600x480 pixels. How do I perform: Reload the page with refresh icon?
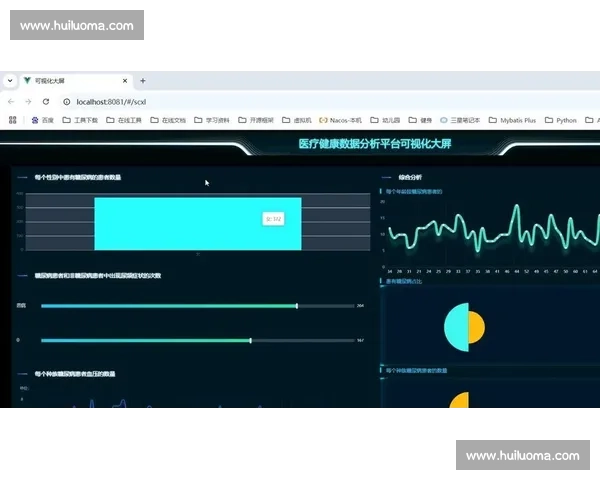45,101
